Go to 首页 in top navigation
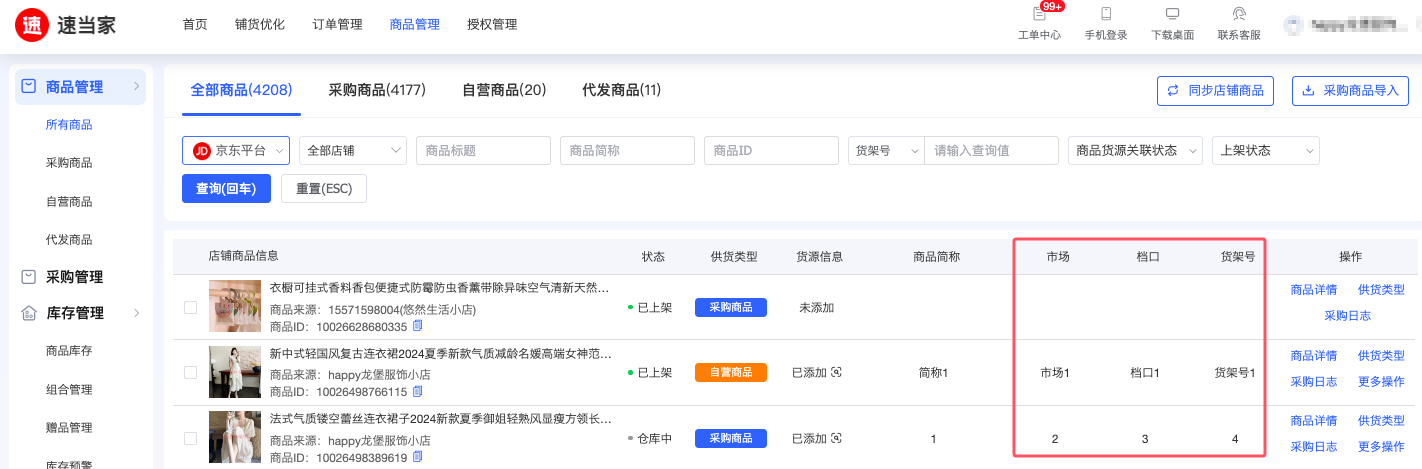The height and width of the screenshot is (469, 1422). (x=195, y=25)
